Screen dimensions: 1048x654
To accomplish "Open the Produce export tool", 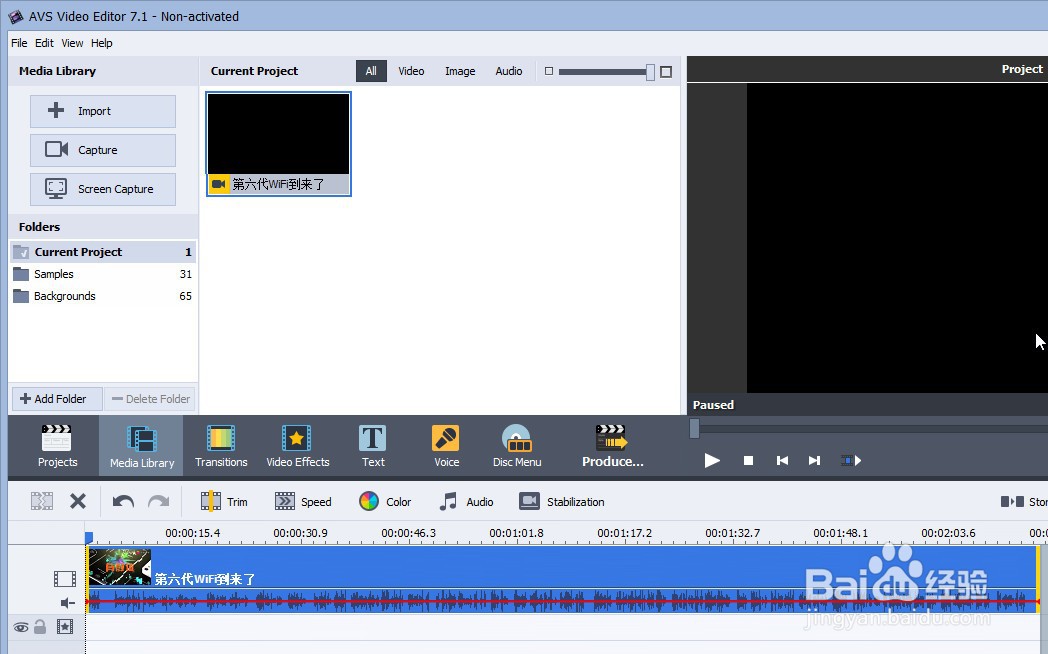I will click(611, 445).
